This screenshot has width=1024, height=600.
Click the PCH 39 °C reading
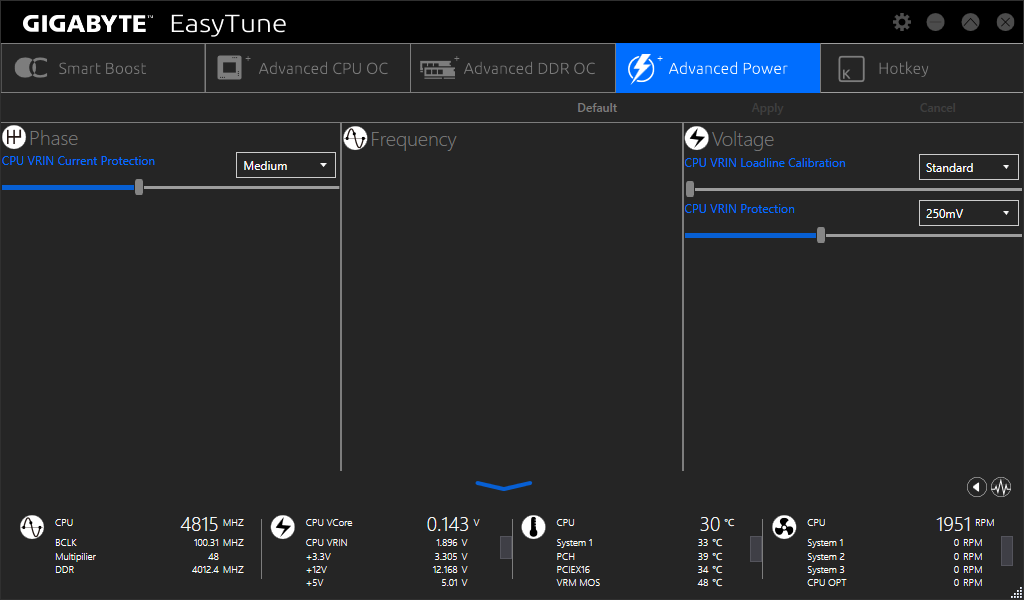[709, 556]
